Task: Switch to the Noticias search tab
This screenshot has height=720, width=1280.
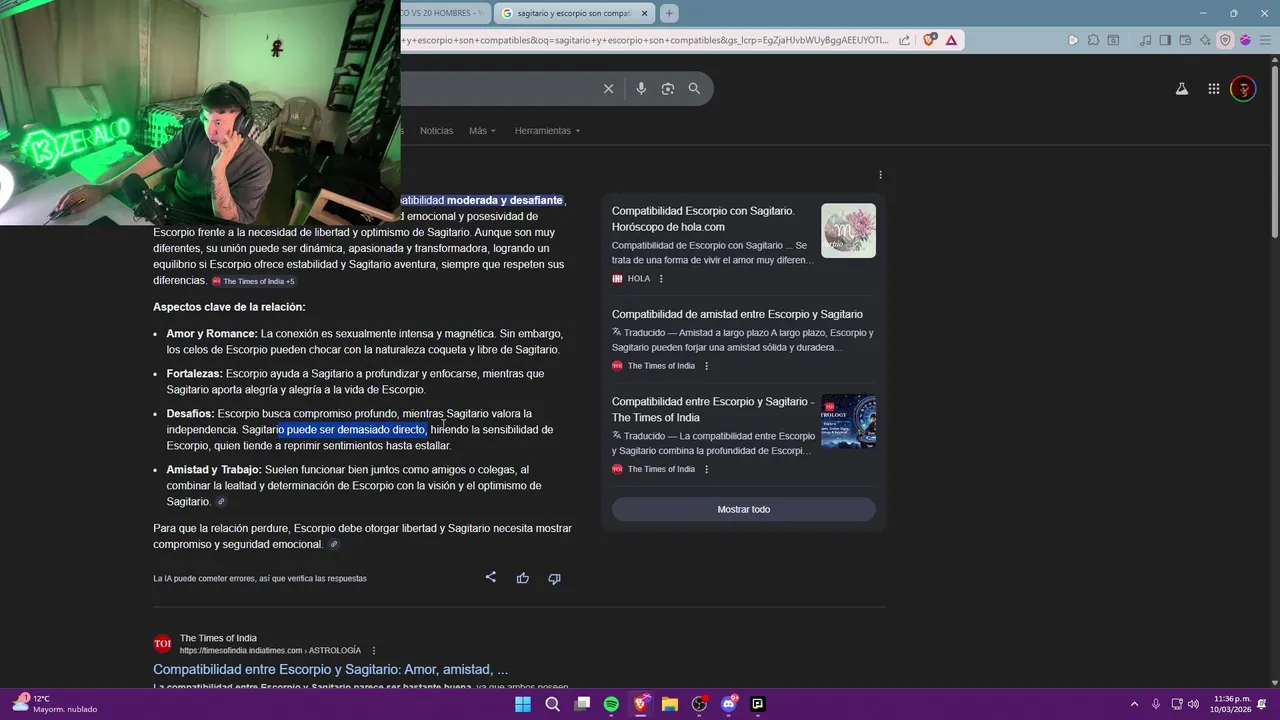Action: [x=436, y=131]
